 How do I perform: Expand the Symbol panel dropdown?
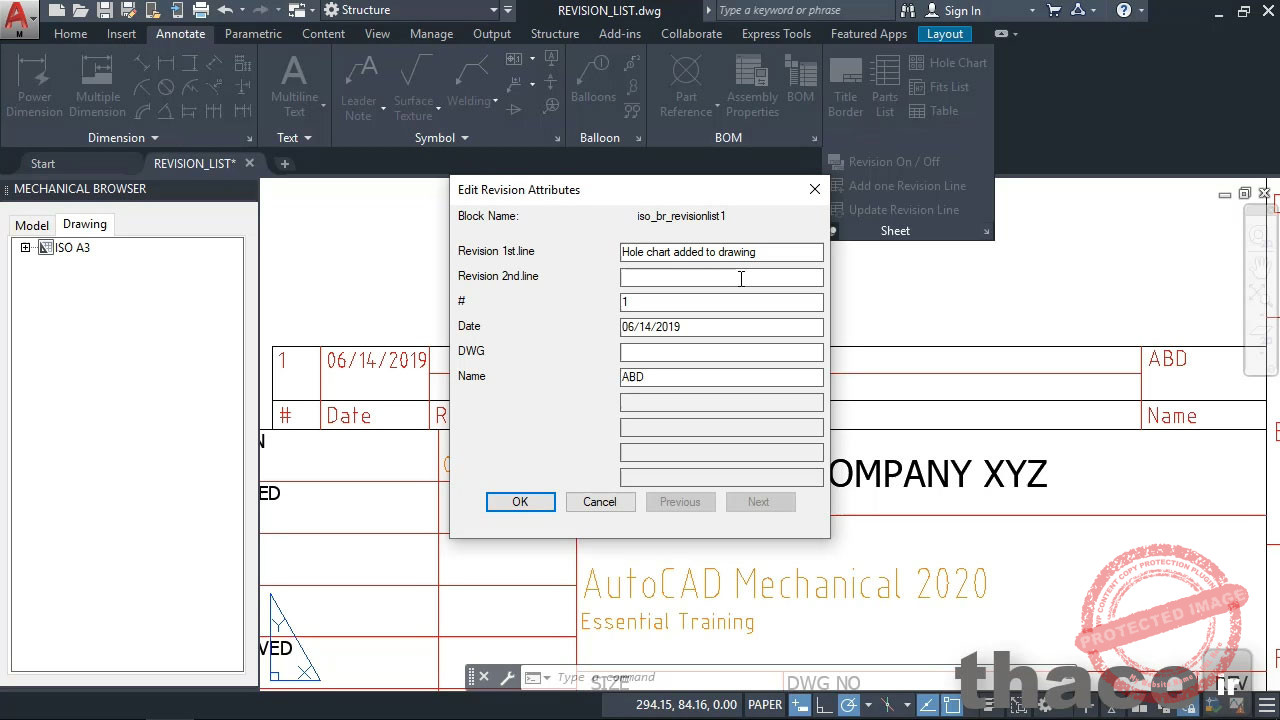(x=442, y=138)
